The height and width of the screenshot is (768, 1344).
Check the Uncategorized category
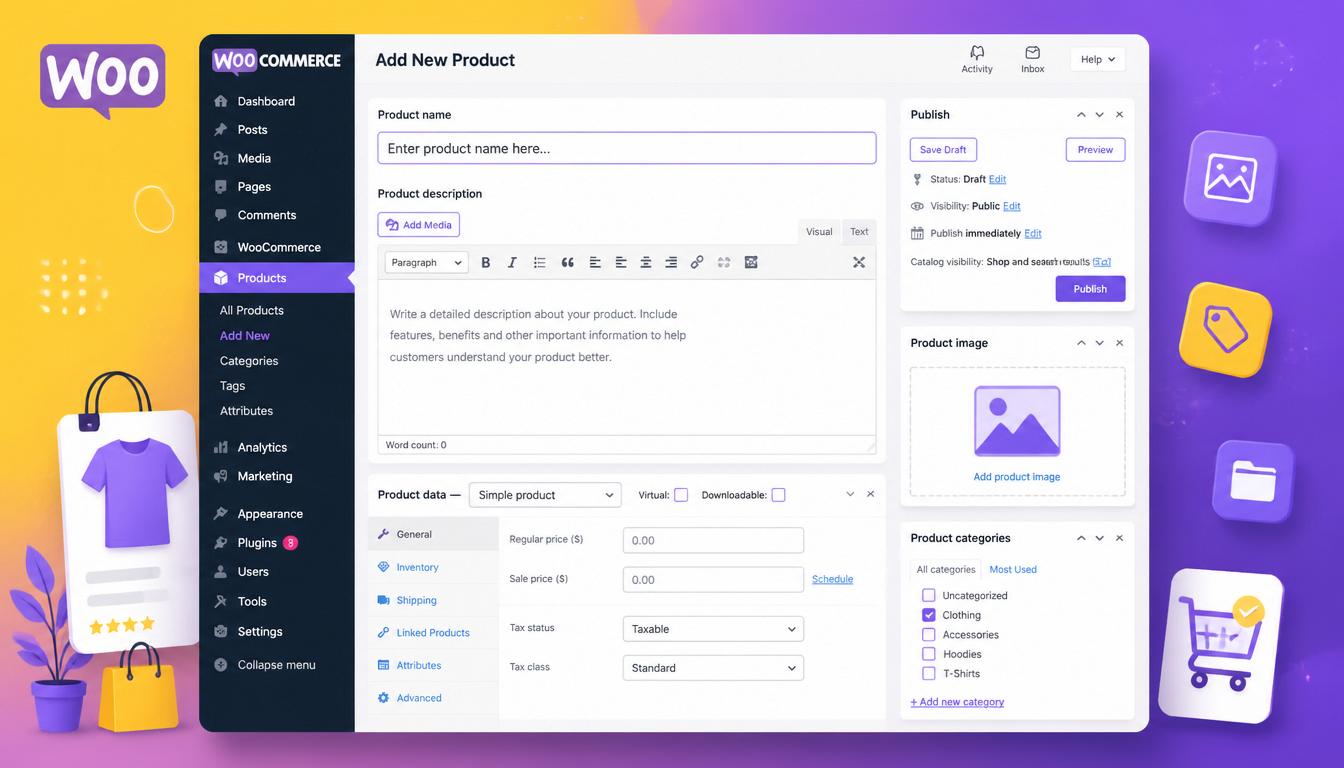click(928, 595)
